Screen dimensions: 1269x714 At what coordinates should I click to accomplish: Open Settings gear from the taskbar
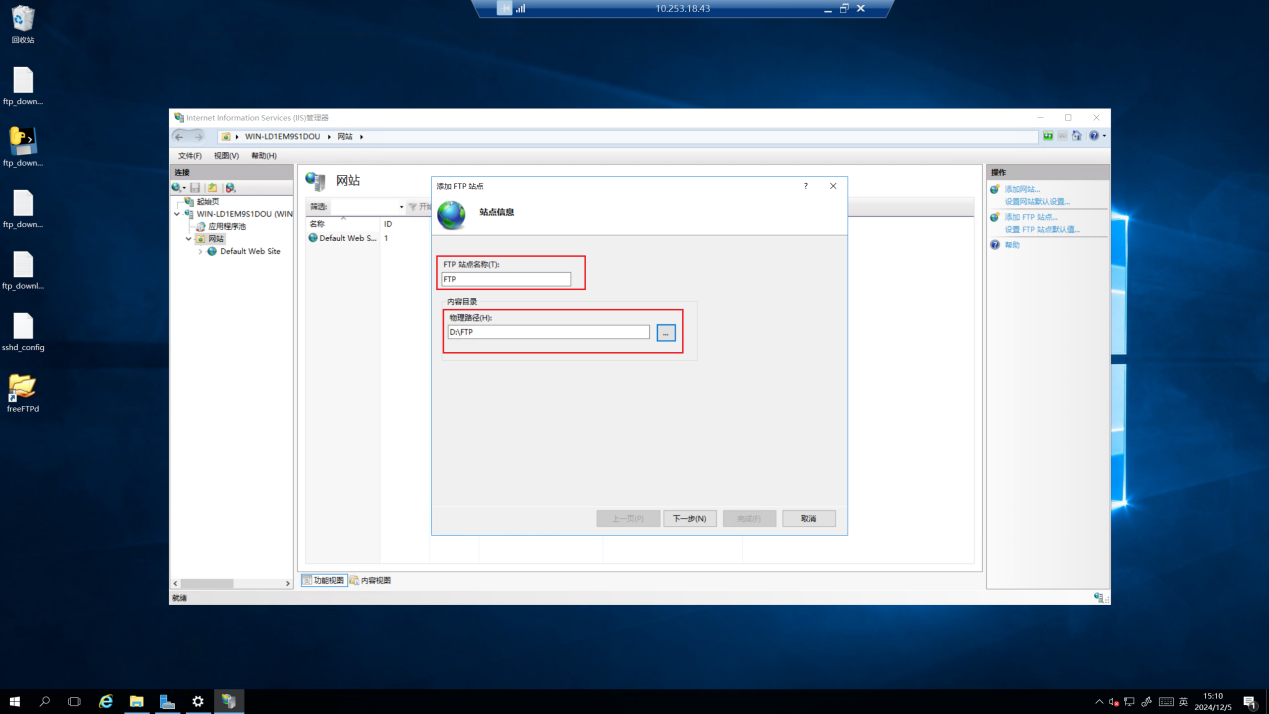click(x=198, y=702)
